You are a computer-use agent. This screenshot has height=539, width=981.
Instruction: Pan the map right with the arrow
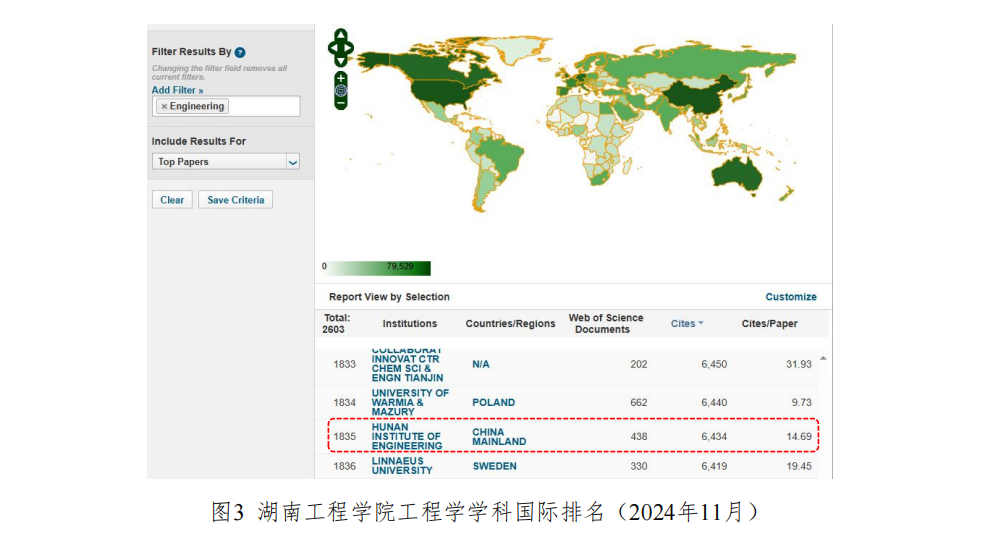pos(349,48)
